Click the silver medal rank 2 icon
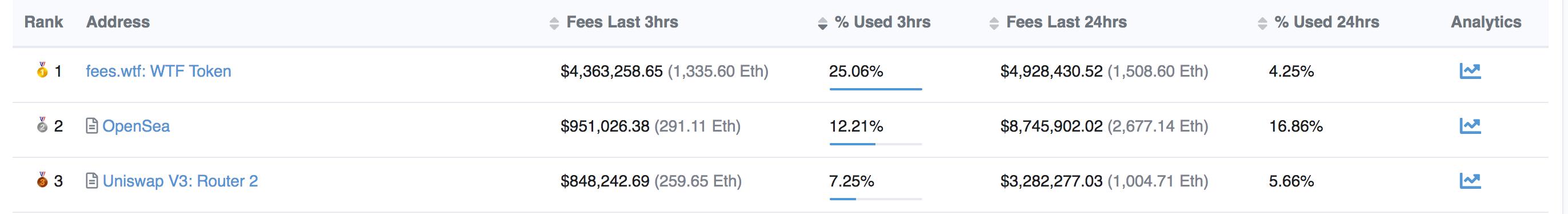Screen dimensions: 1568x214 click(42, 125)
